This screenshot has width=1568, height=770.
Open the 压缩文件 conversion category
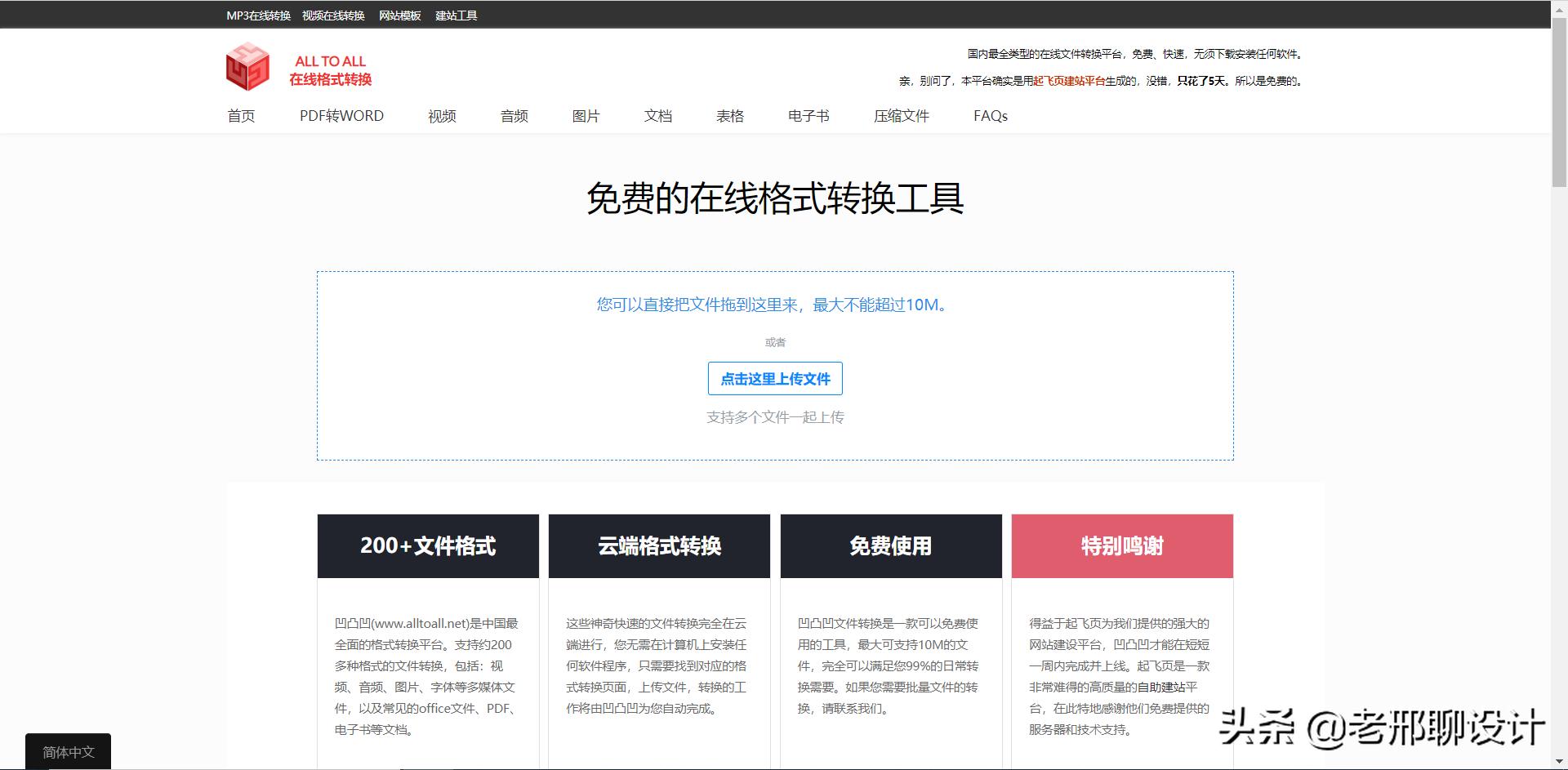coord(901,116)
